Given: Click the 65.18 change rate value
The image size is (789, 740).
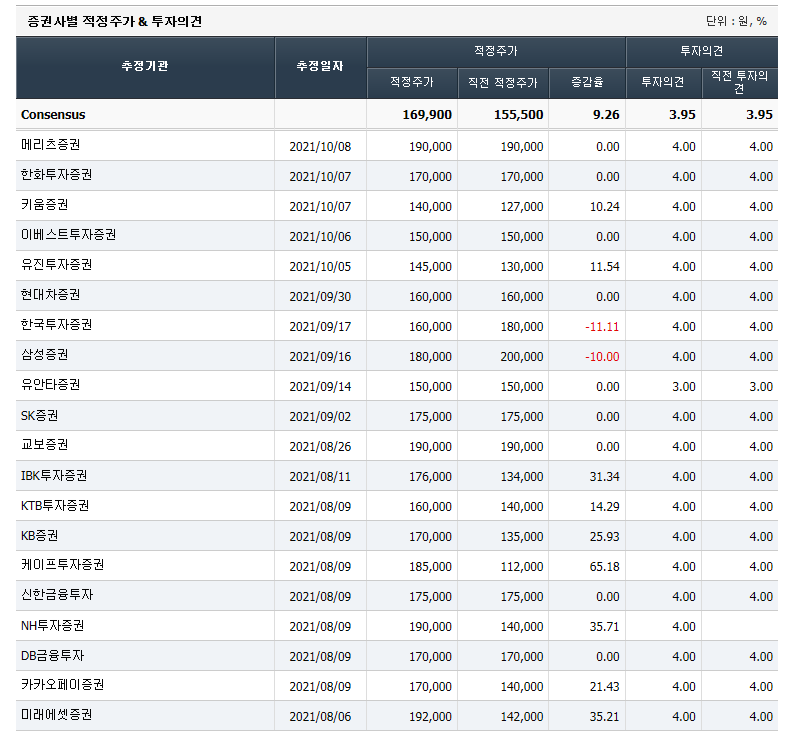Looking at the screenshot, I should click(x=604, y=567).
